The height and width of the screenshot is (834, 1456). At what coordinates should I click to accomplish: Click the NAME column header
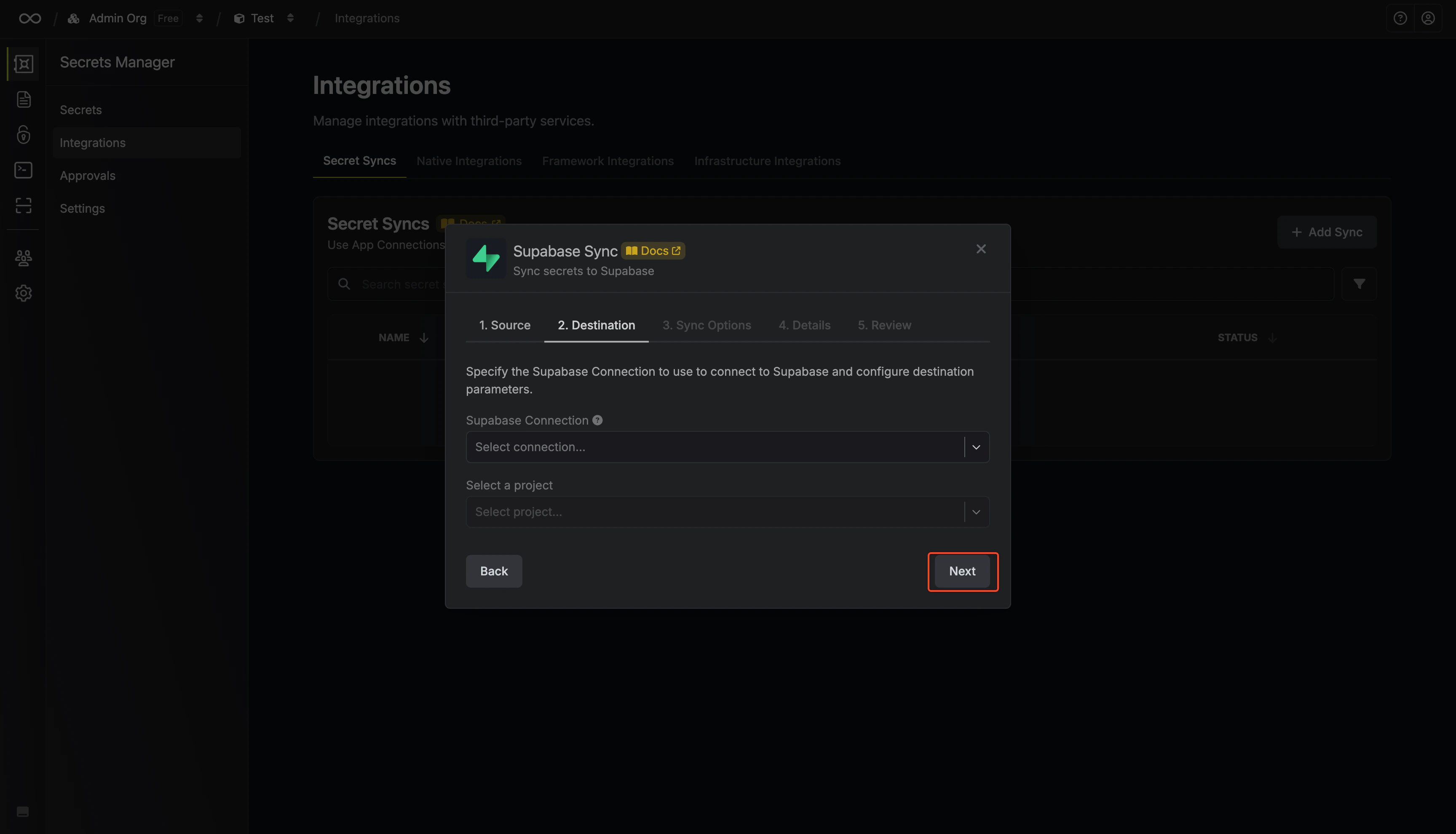click(x=393, y=338)
